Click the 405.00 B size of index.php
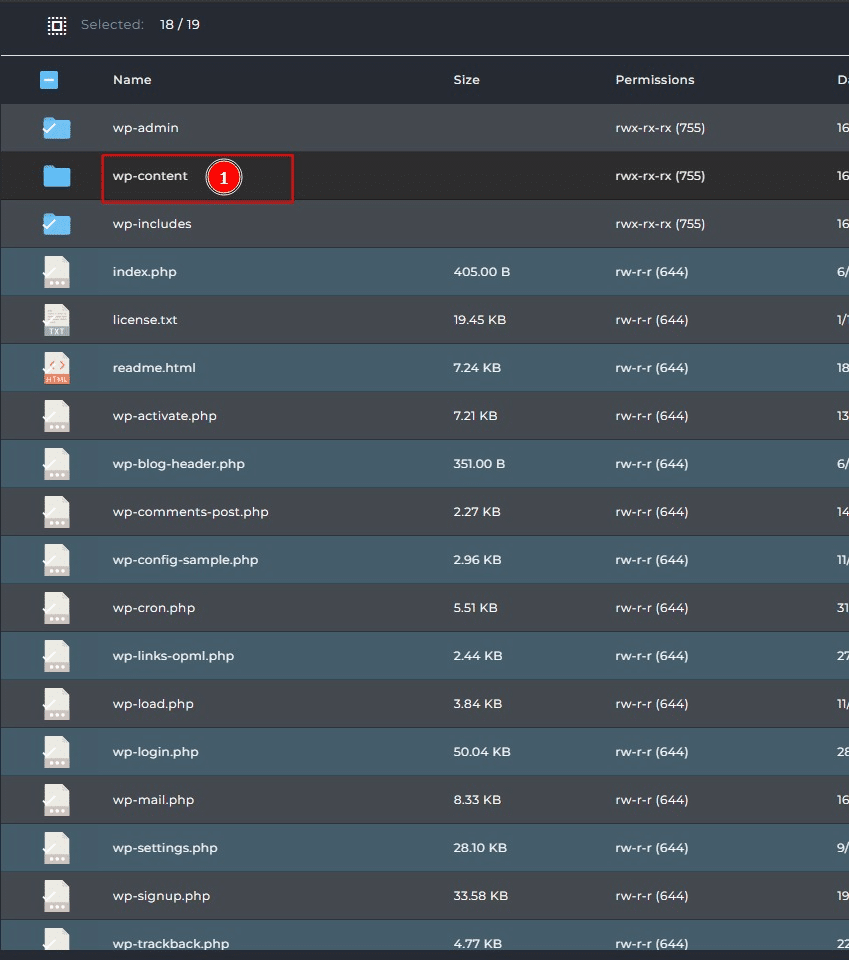 pyautogui.click(x=482, y=272)
